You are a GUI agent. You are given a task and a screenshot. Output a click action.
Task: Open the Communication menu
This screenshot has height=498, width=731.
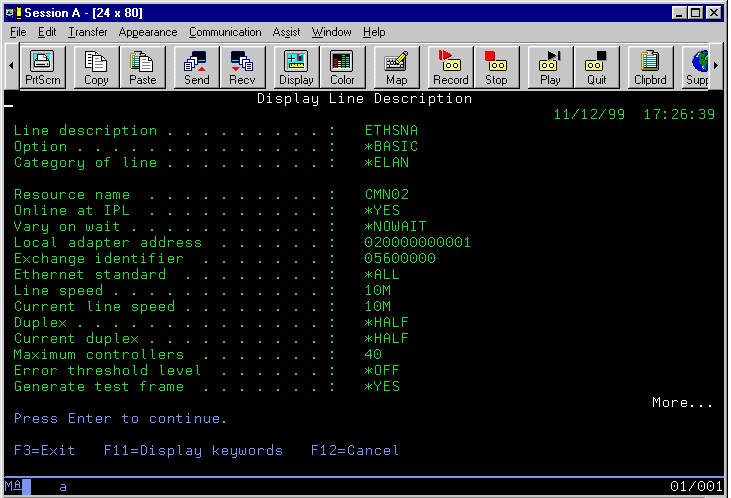point(225,32)
